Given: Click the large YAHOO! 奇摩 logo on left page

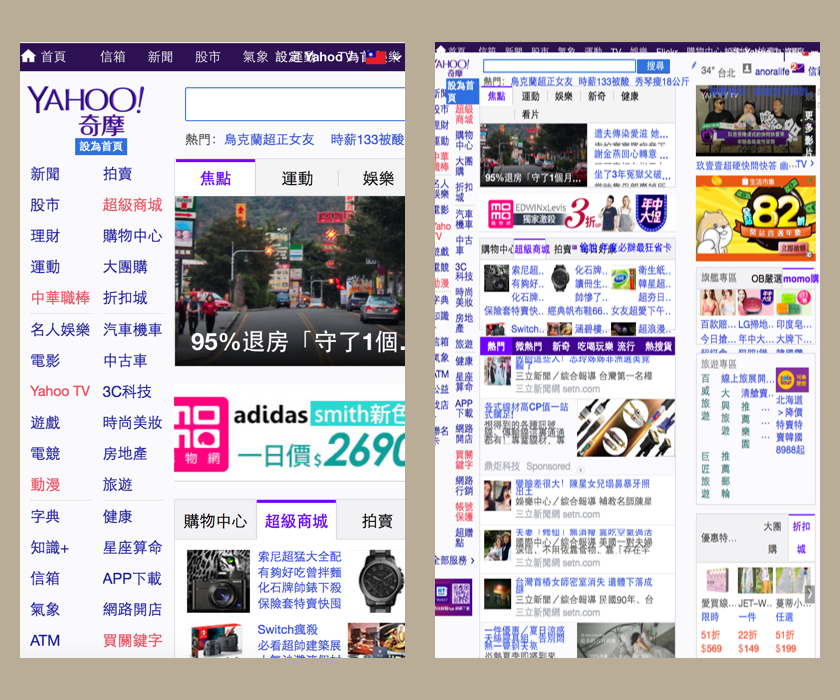Looking at the screenshot, I should [x=86, y=110].
